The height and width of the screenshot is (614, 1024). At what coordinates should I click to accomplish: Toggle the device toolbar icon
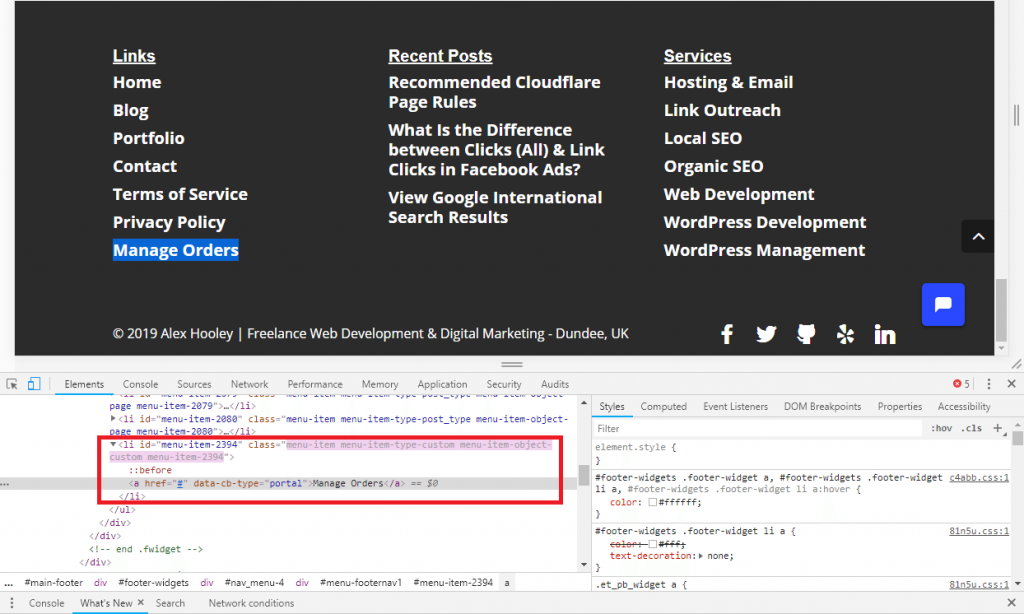coord(34,384)
